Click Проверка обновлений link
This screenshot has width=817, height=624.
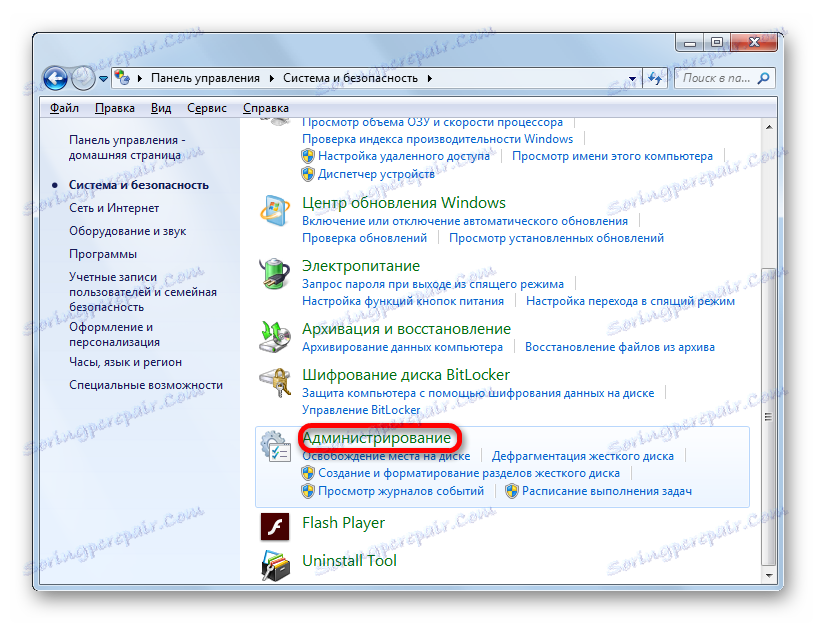(364, 238)
